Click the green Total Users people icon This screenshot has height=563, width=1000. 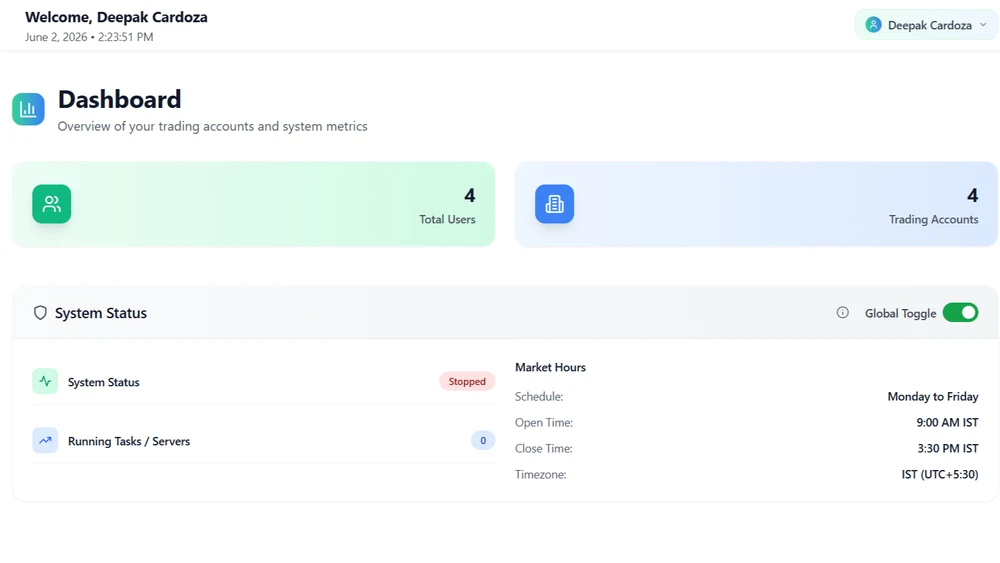coord(52,204)
